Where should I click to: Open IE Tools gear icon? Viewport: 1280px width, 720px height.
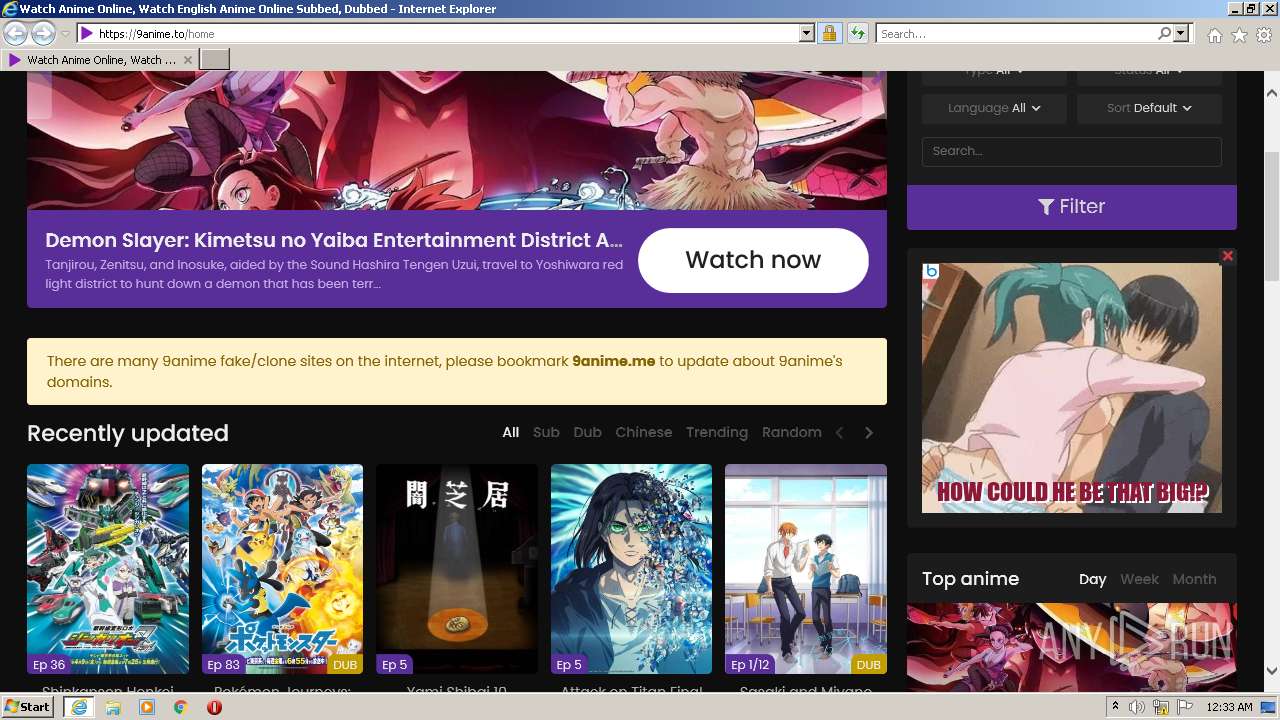tap(1264, 35)
